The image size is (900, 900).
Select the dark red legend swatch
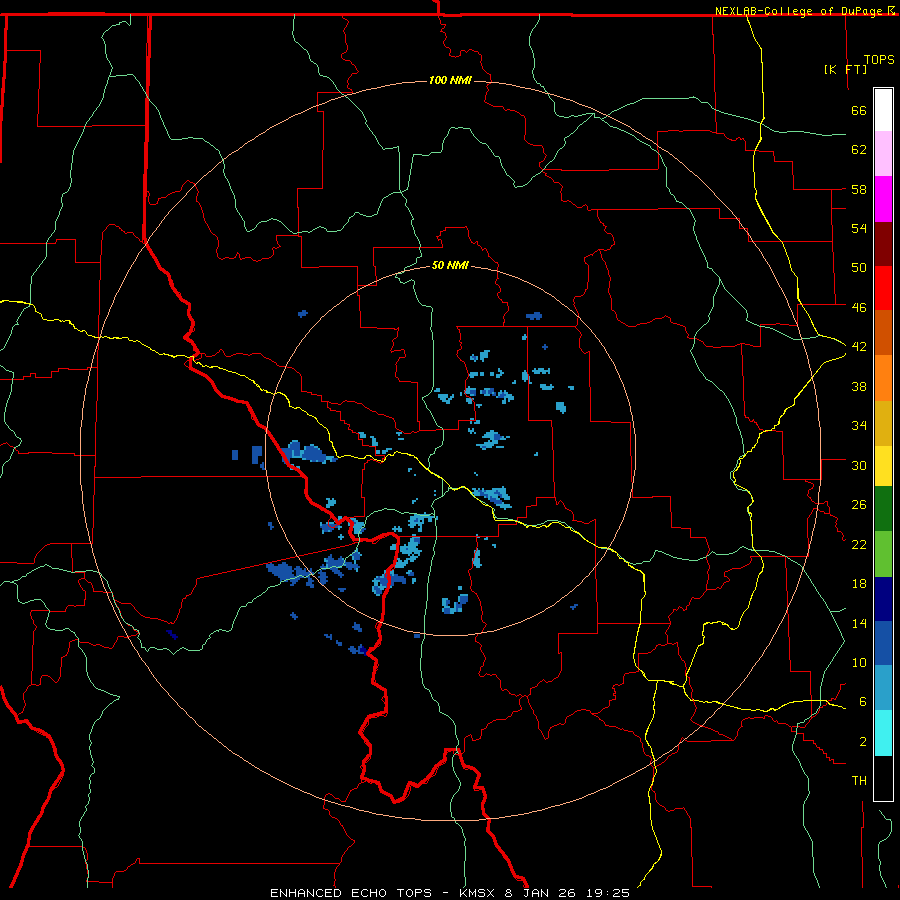pyautogui.click(x=883, y=243)
